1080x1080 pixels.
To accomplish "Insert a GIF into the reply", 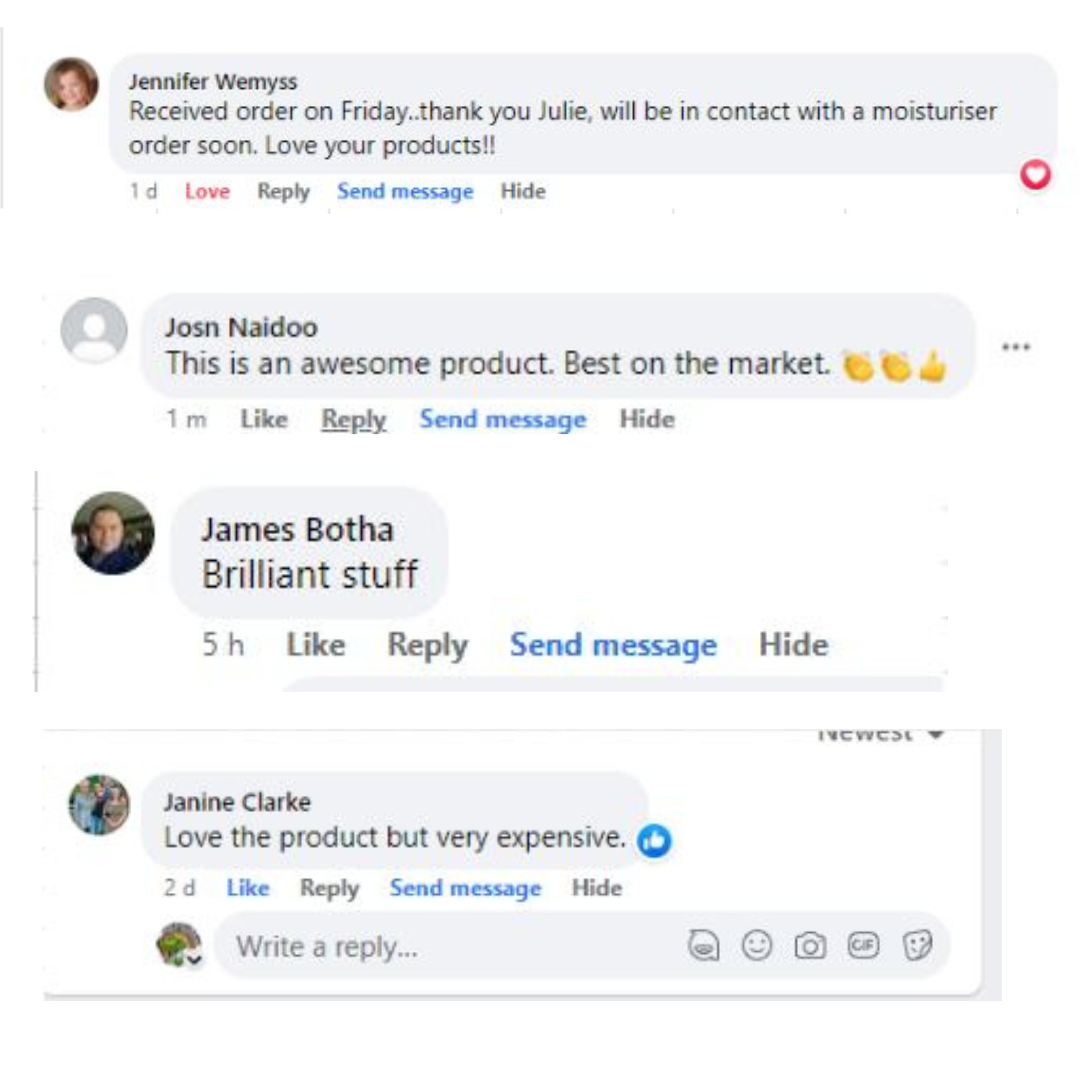I will coord(862,945).
